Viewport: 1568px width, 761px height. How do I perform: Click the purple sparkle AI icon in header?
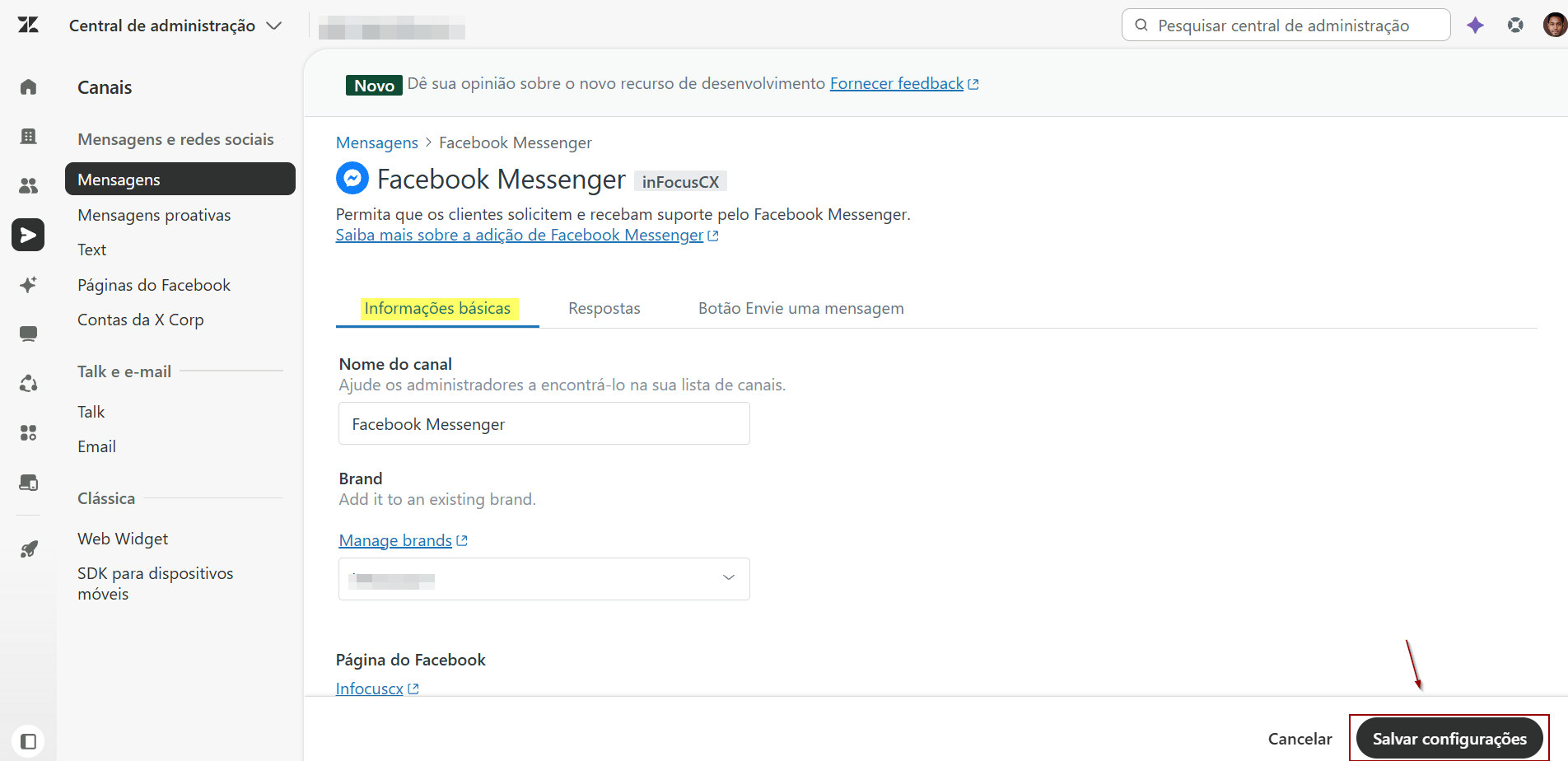1475,26
